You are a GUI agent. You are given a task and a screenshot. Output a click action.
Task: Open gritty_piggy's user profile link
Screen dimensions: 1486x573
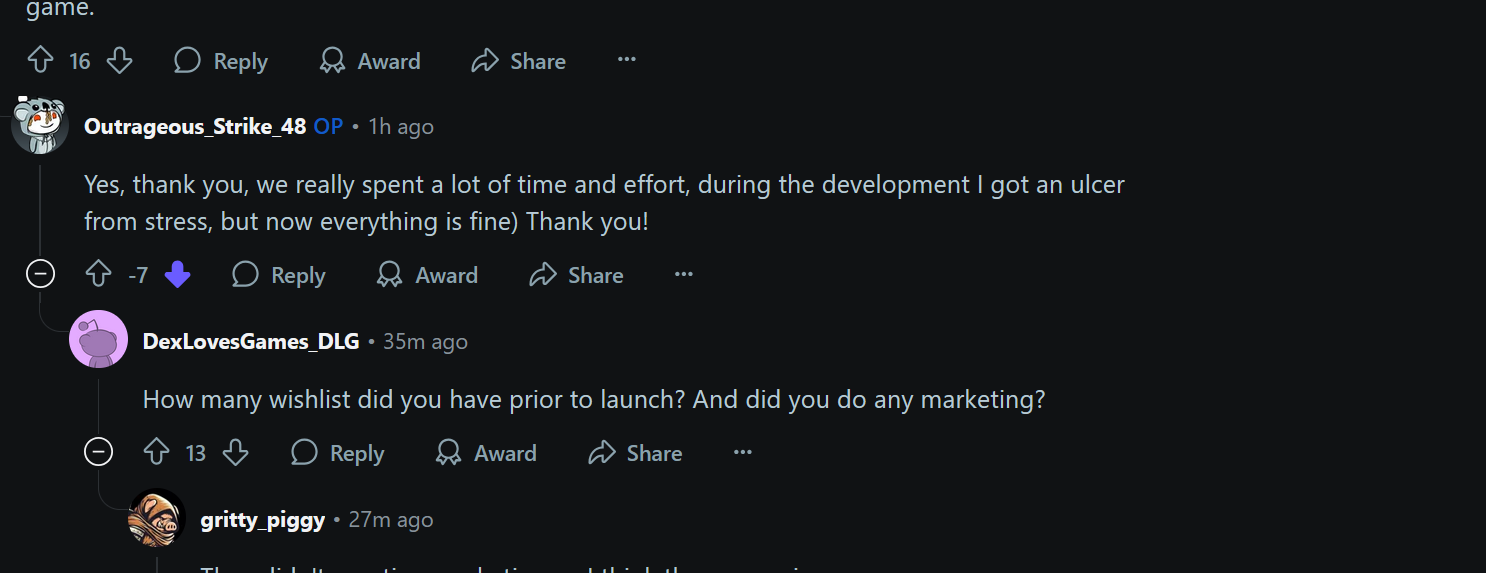(x=262, y=520)
